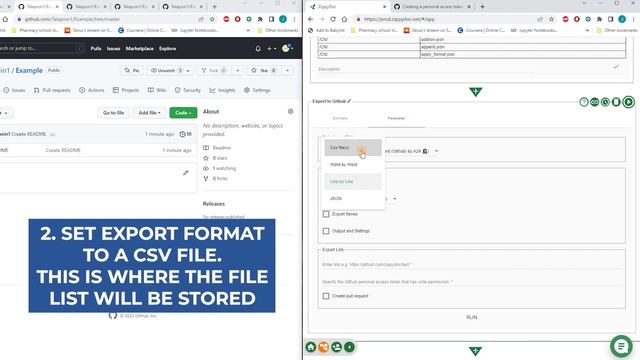Open the Issues tab of the repository
Image resolution: width=640 pixels, height=360 pixels.
click(14, 90)
